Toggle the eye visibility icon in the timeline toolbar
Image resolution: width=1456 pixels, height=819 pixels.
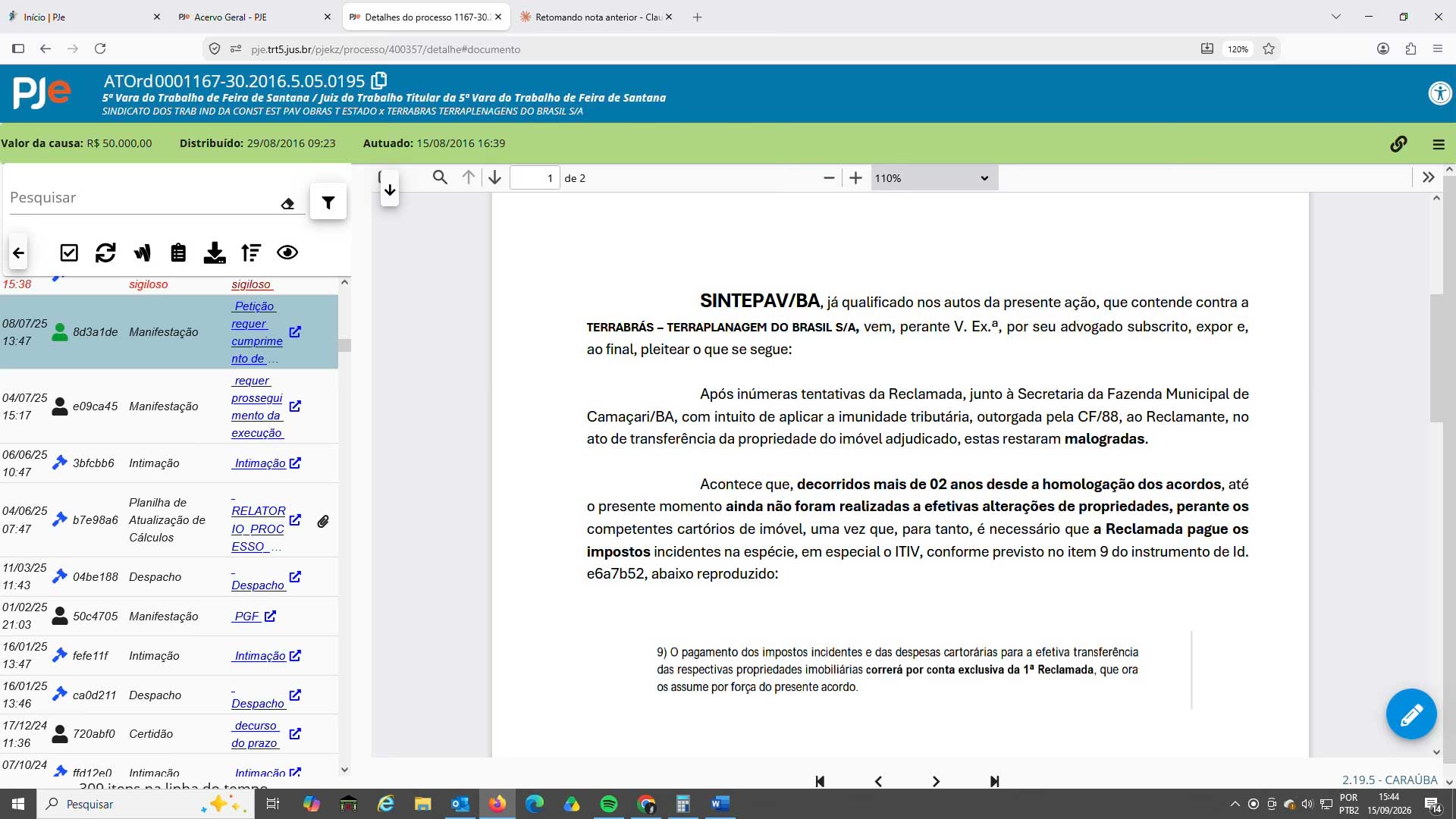[287, 253]
